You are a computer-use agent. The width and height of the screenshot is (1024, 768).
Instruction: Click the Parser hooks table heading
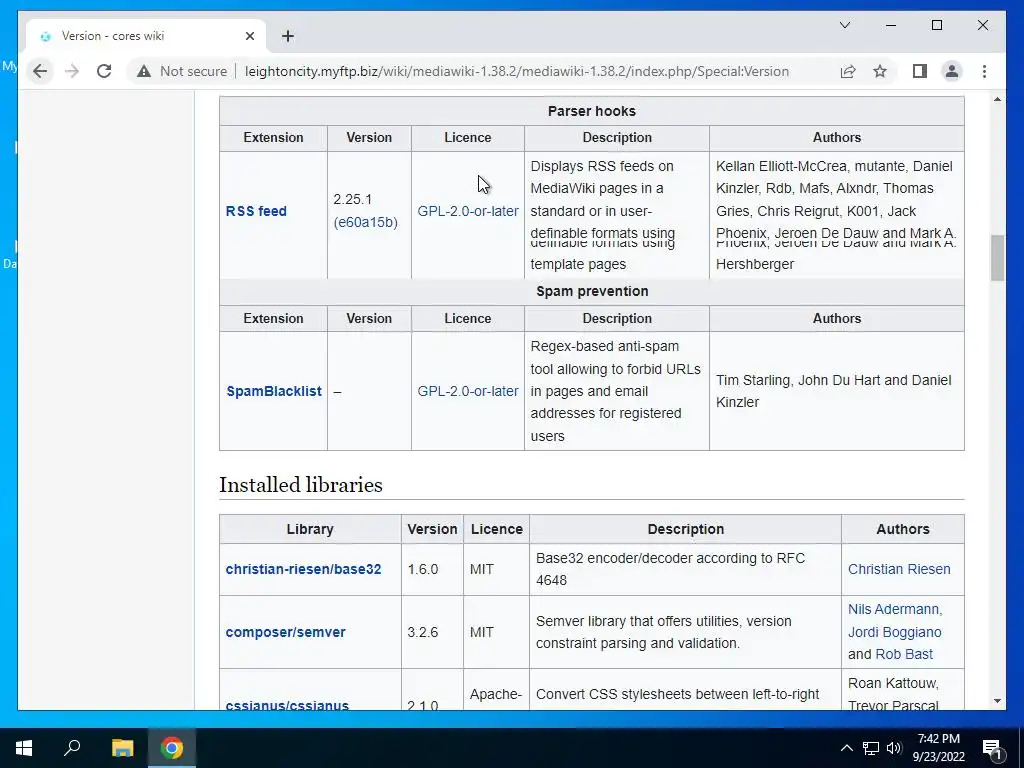coord(592,111)
